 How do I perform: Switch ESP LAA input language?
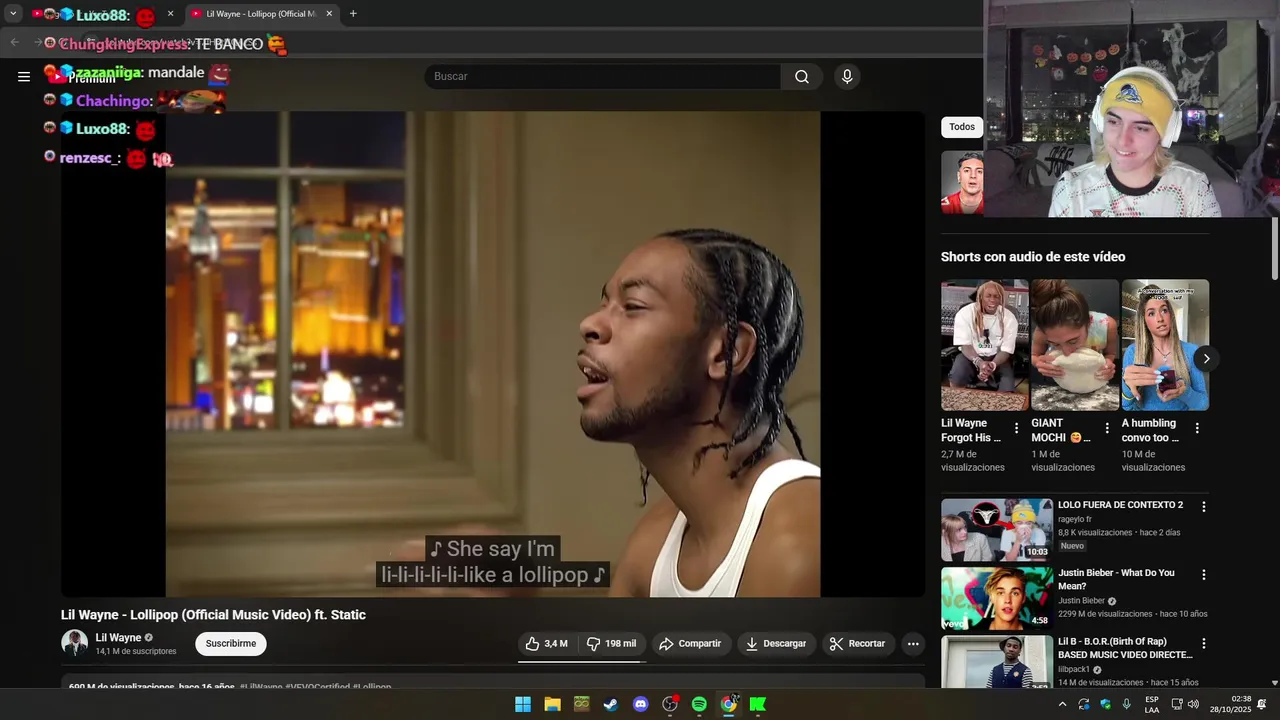(1152, 704)
